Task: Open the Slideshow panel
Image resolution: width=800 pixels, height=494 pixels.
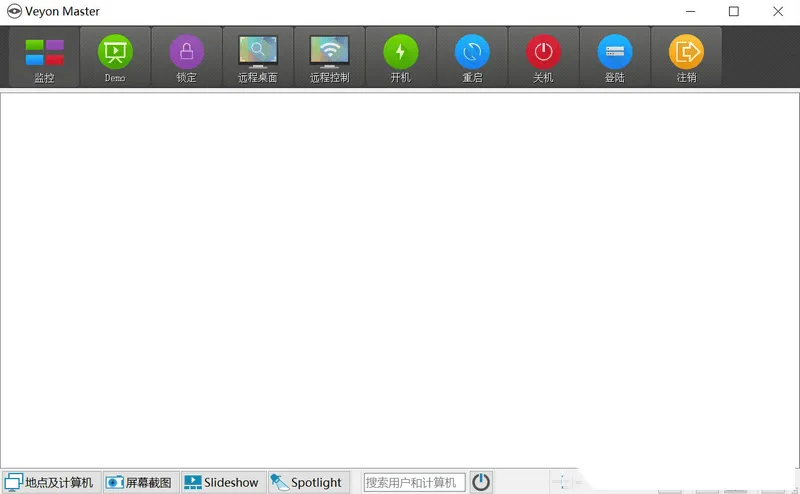Action: (222, 482)
